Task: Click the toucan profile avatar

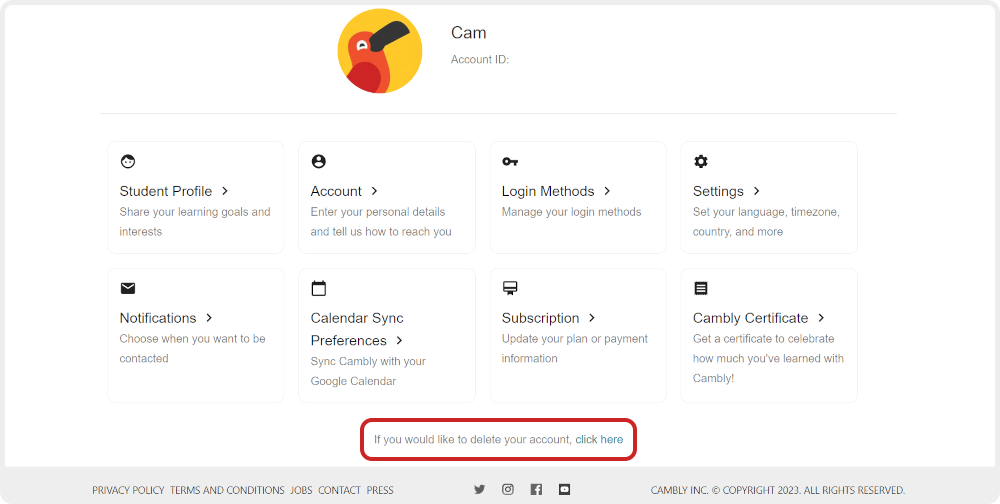Action: (380, 52)
